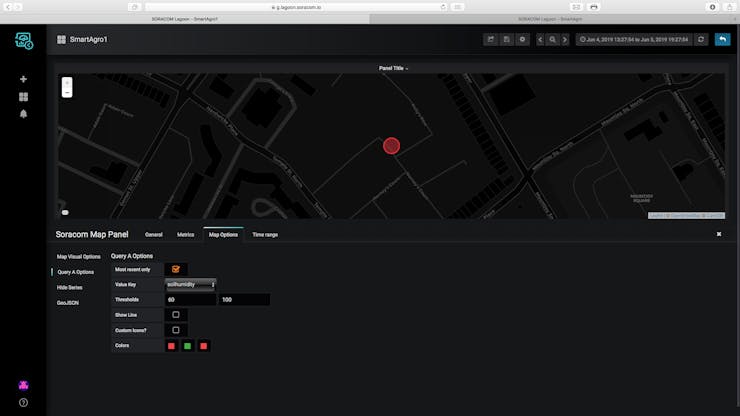Open the SmartAgro1 dashboard picker

tap(83, 40)
